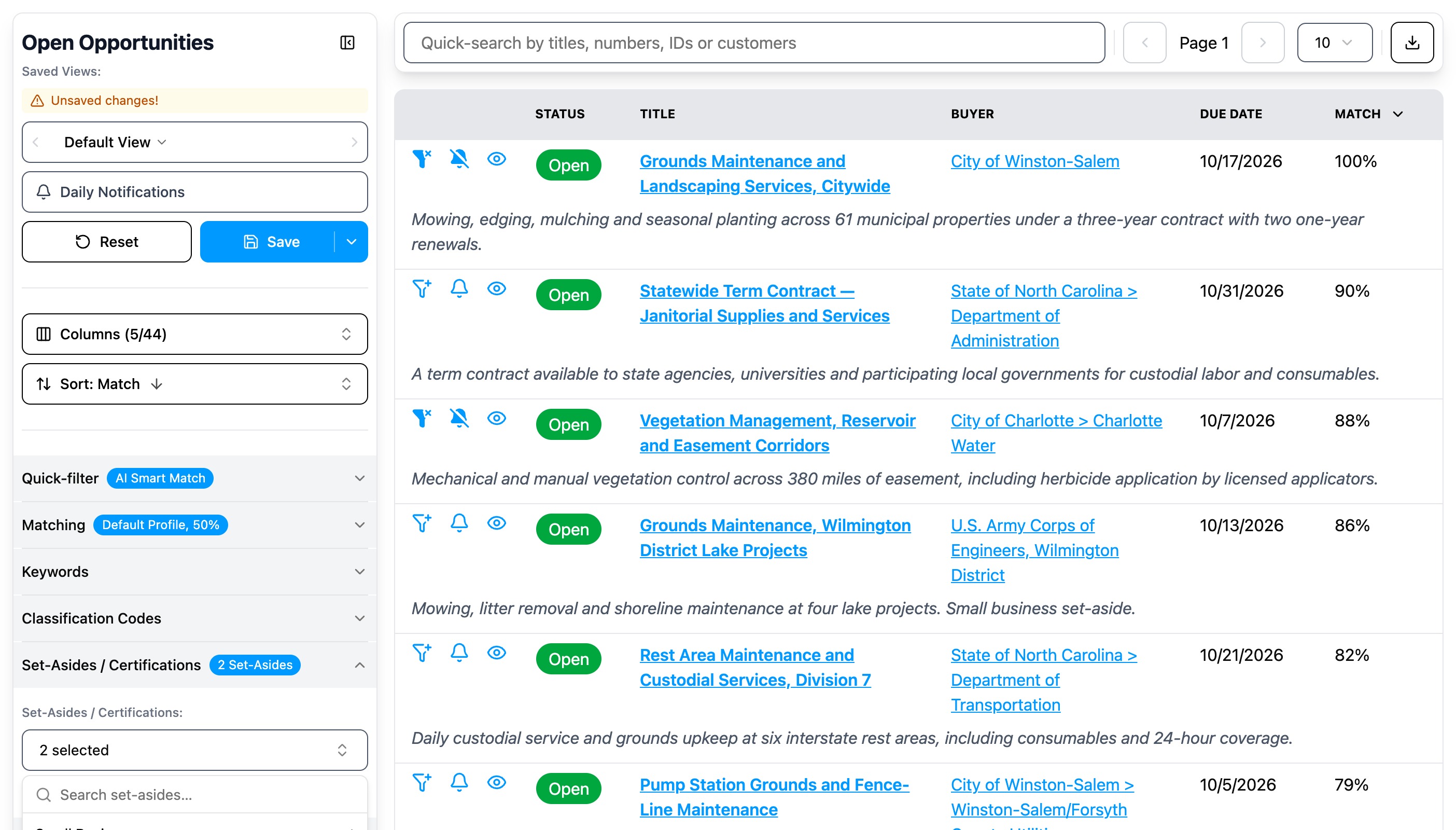
Task: Expand the Keywords filter section
Action: click(195, 572)
